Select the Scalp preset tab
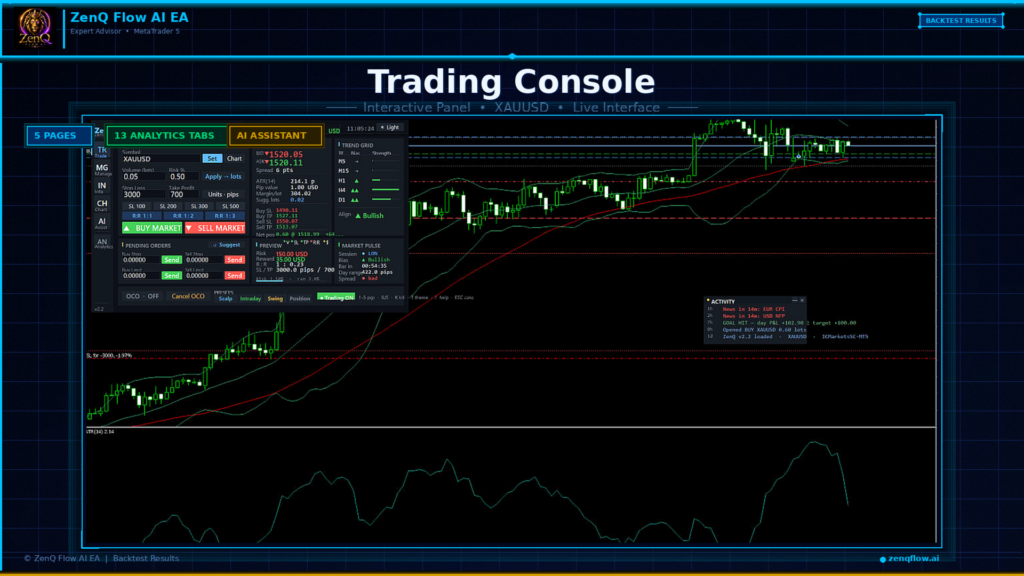The height and width of the screenshot is (576, 1024). [225, 299]
